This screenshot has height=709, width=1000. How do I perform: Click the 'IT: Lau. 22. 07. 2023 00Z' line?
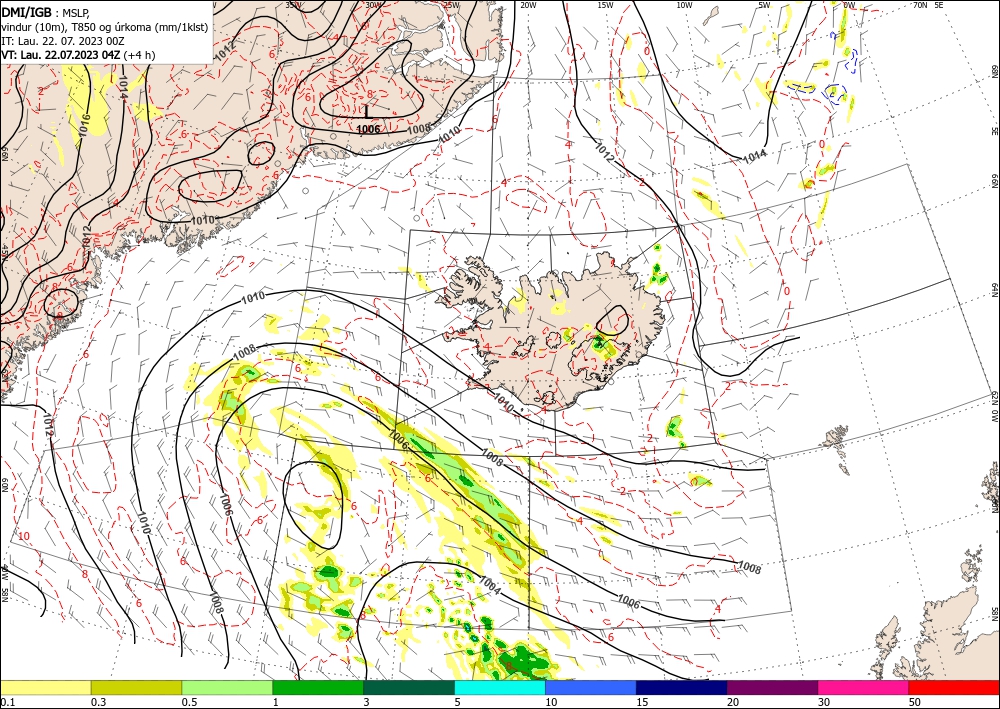(62, 40)
